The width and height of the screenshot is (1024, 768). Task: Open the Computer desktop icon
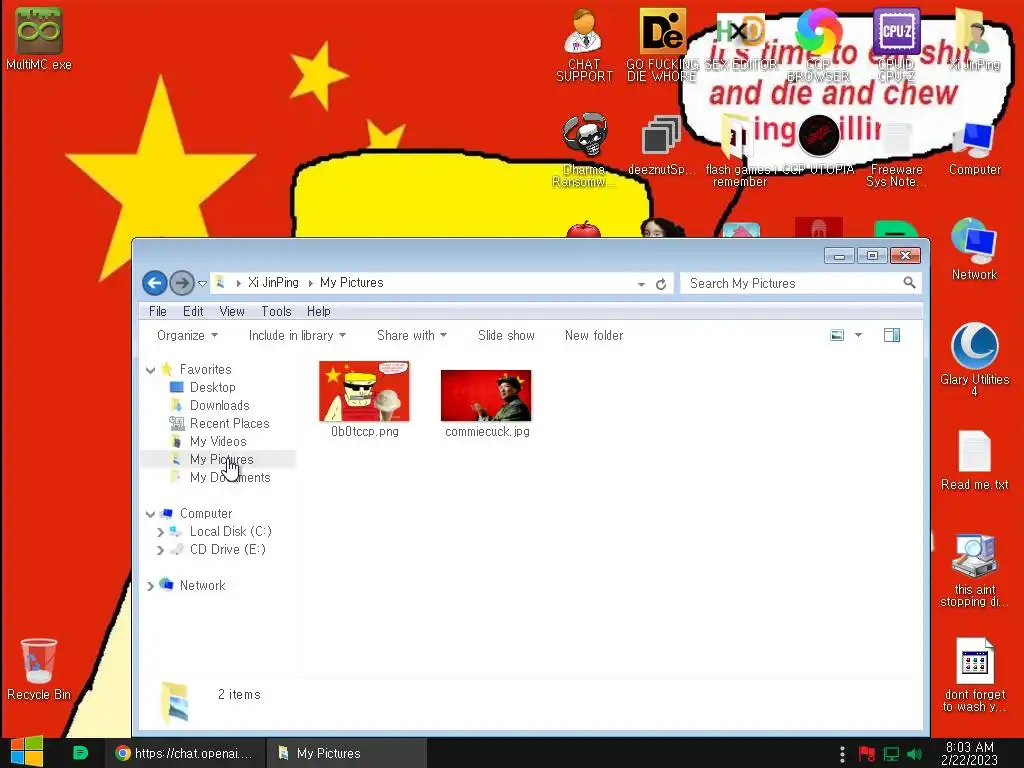tap(974, 148)
